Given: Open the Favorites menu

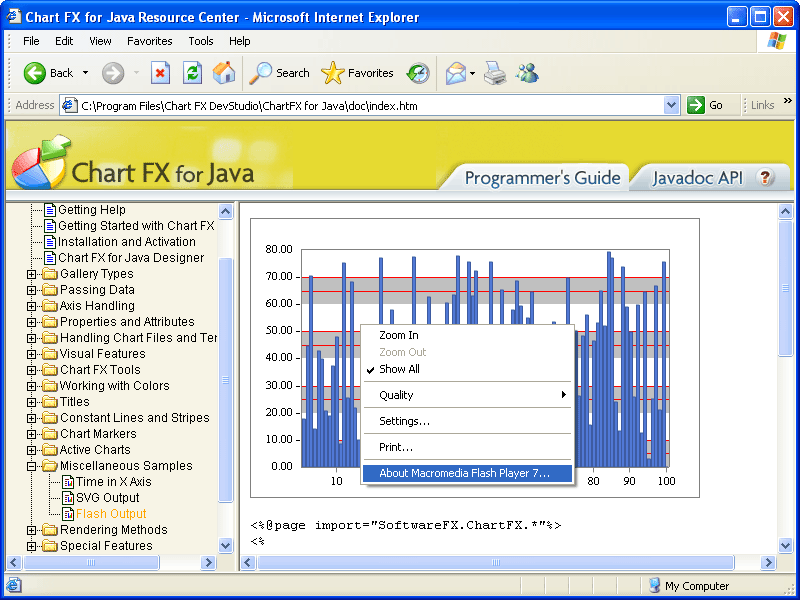Looking at the screenshot, I should point(149,41).
